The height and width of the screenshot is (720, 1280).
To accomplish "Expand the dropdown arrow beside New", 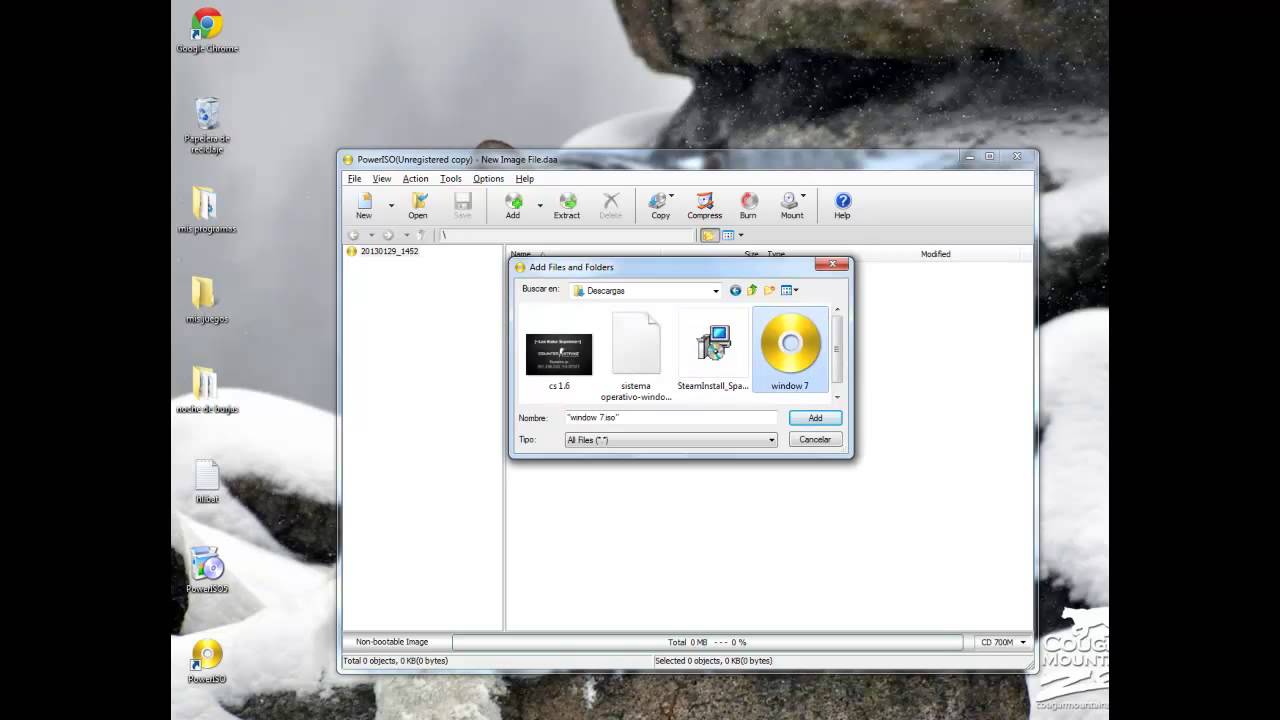I will tap(391, 205).
